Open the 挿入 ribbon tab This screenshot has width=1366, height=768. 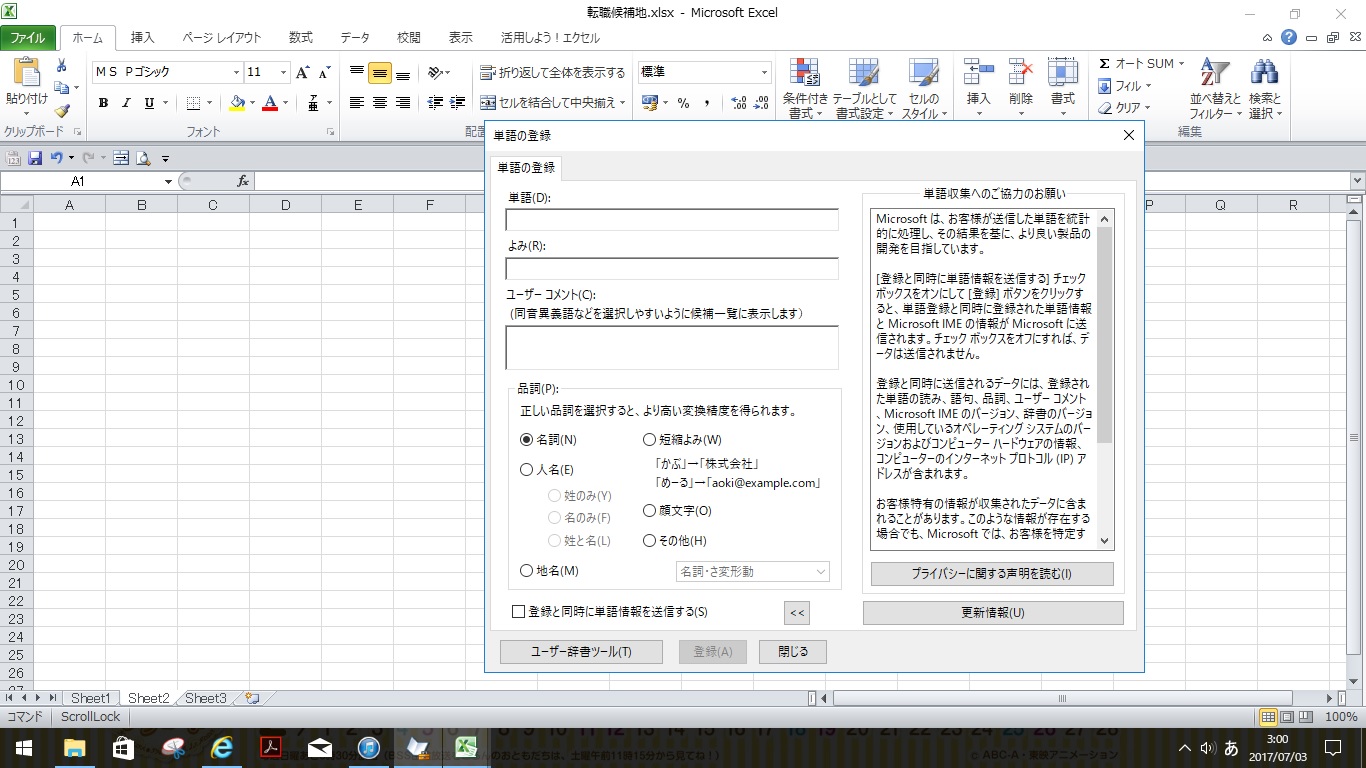point(143,38)
